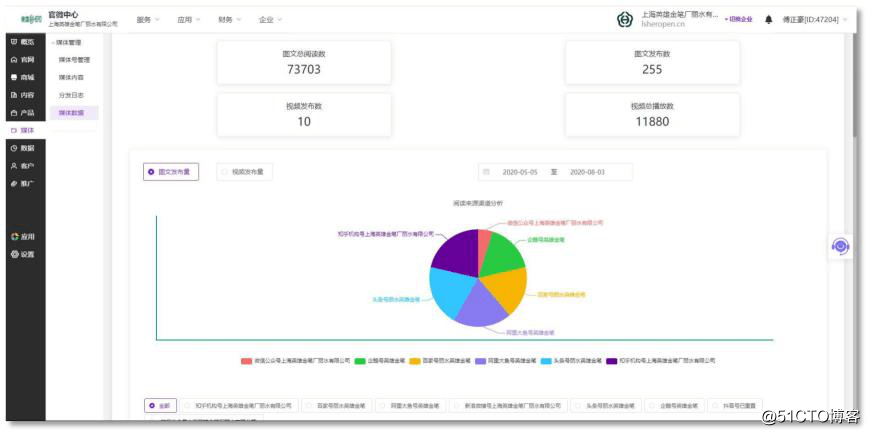Open 分发日志 in the media submenu
The height and width of the screenshot is (435, 870).
pos(72,95)
